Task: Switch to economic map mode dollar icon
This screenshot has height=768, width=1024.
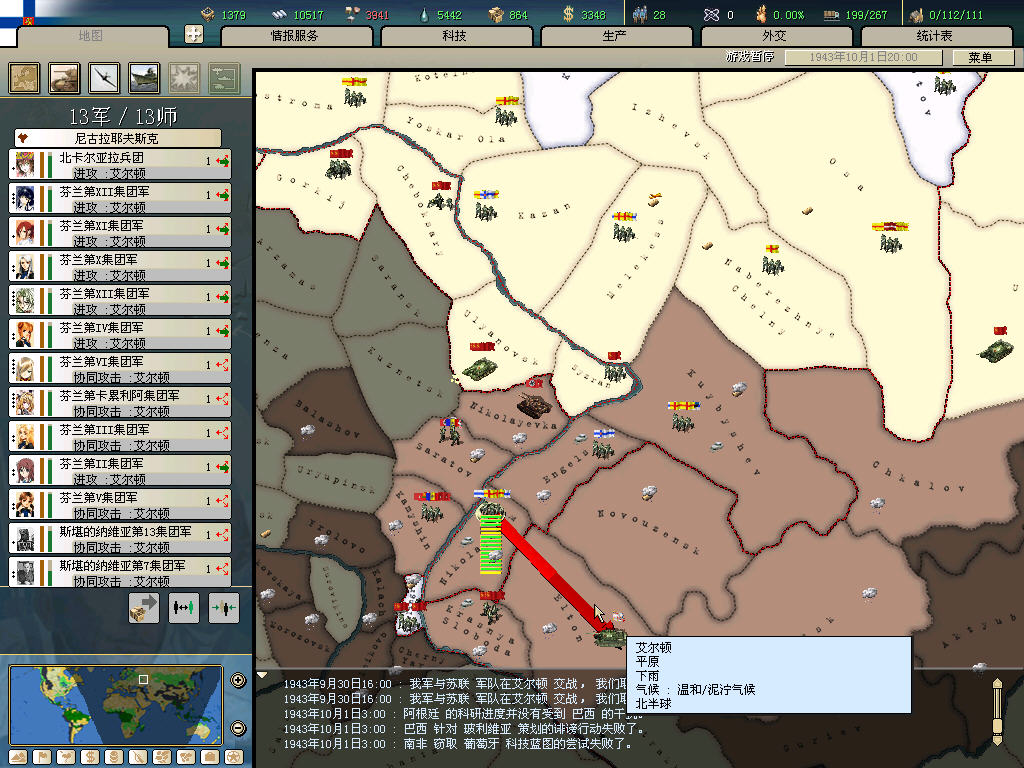Action: coord(91,757)
